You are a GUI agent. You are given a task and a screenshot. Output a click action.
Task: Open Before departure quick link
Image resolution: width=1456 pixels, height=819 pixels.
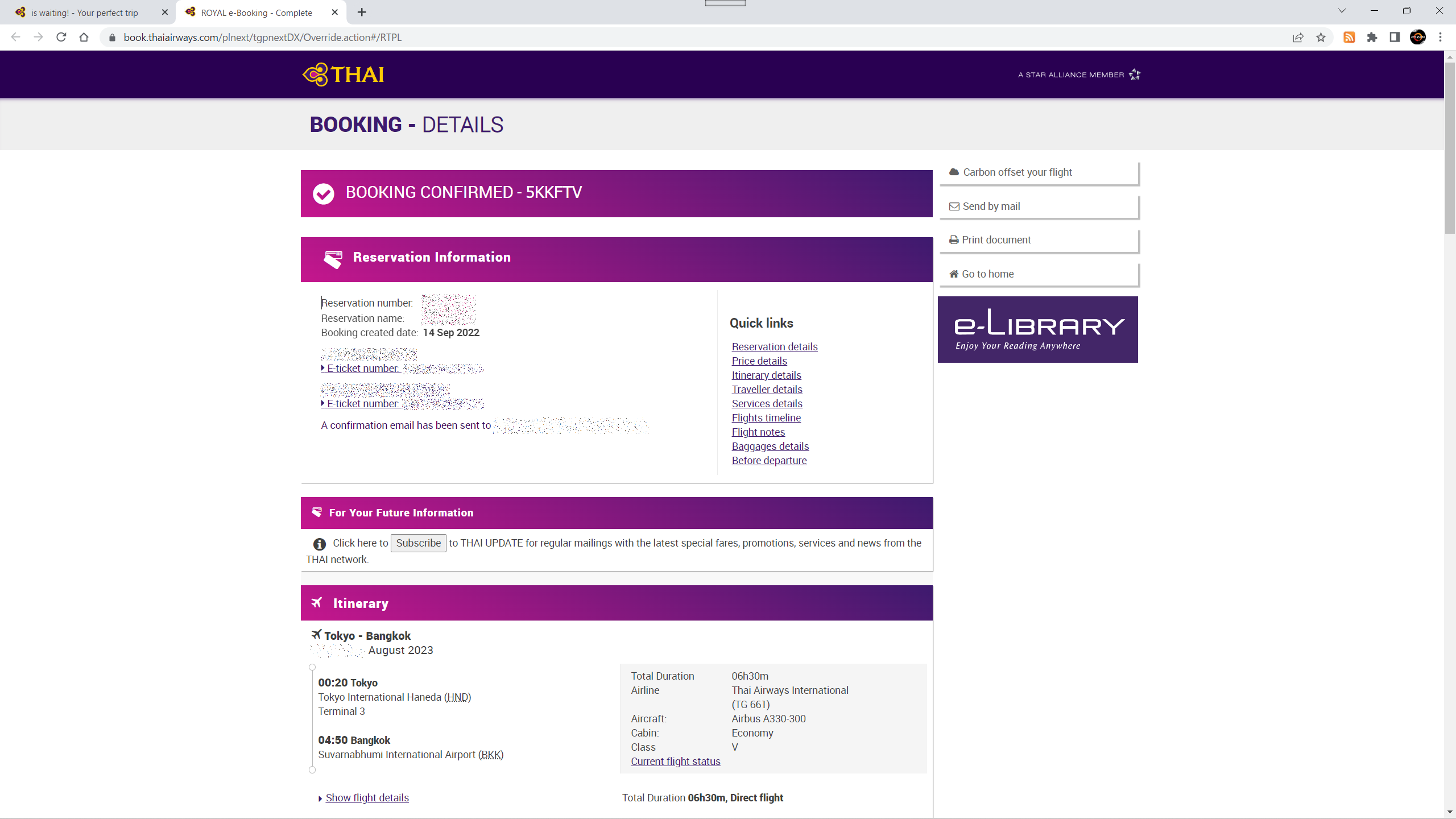pos(769,460)
